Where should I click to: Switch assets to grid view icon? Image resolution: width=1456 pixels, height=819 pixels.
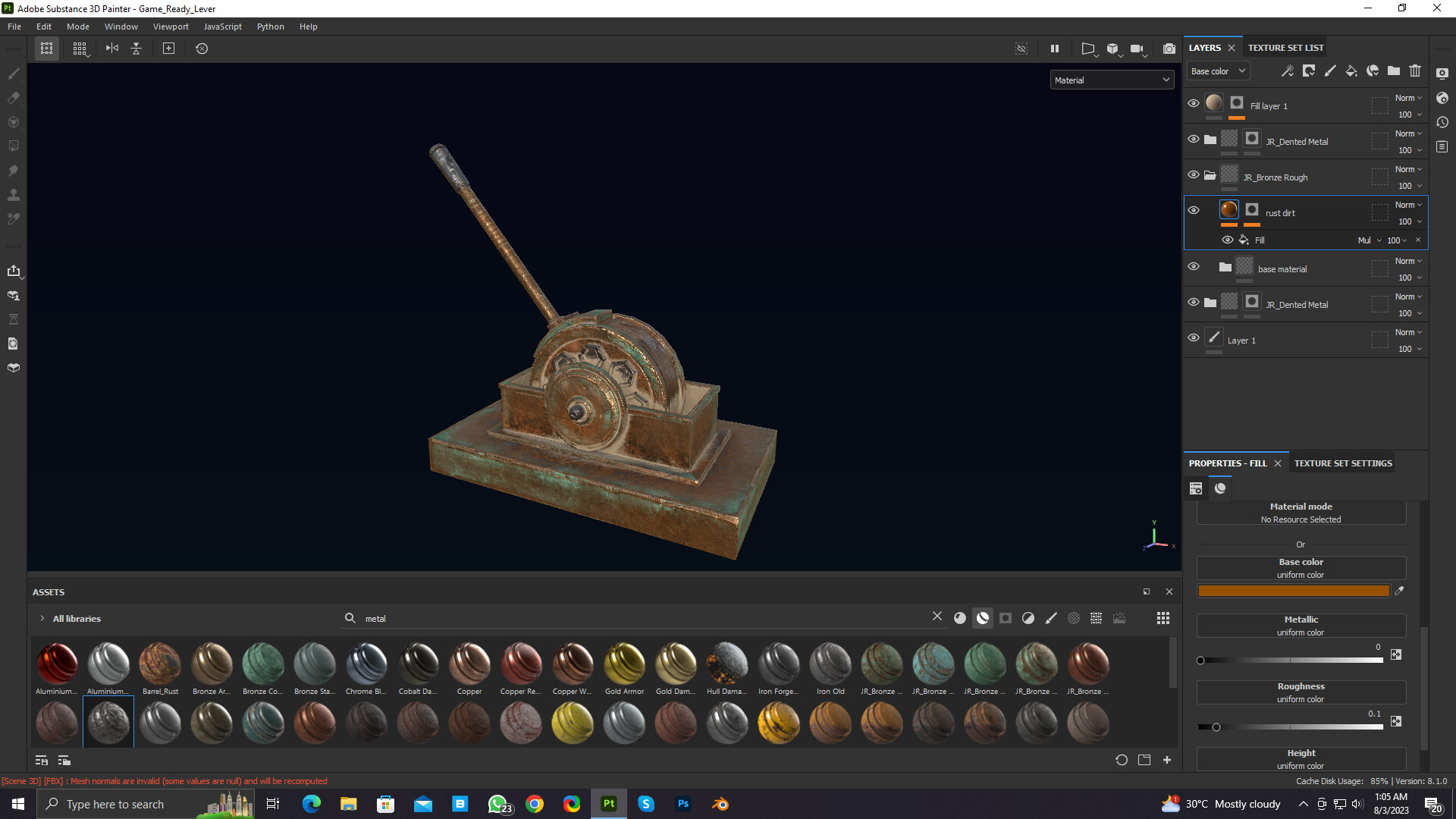[x=1163, y=618]
